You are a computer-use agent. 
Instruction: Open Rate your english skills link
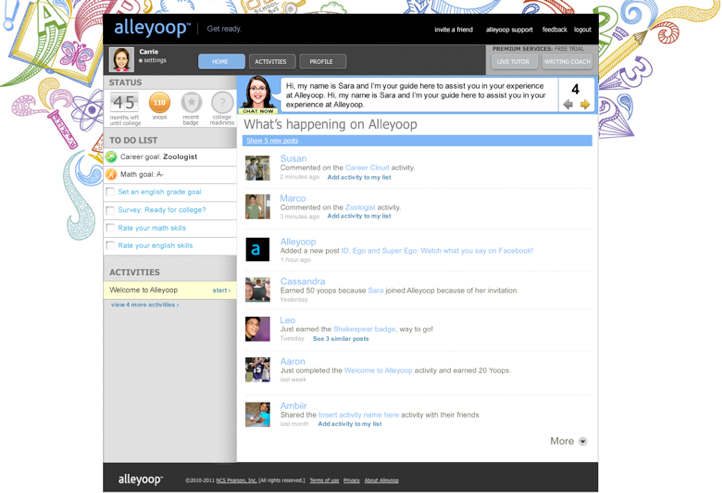click(155, 245)
